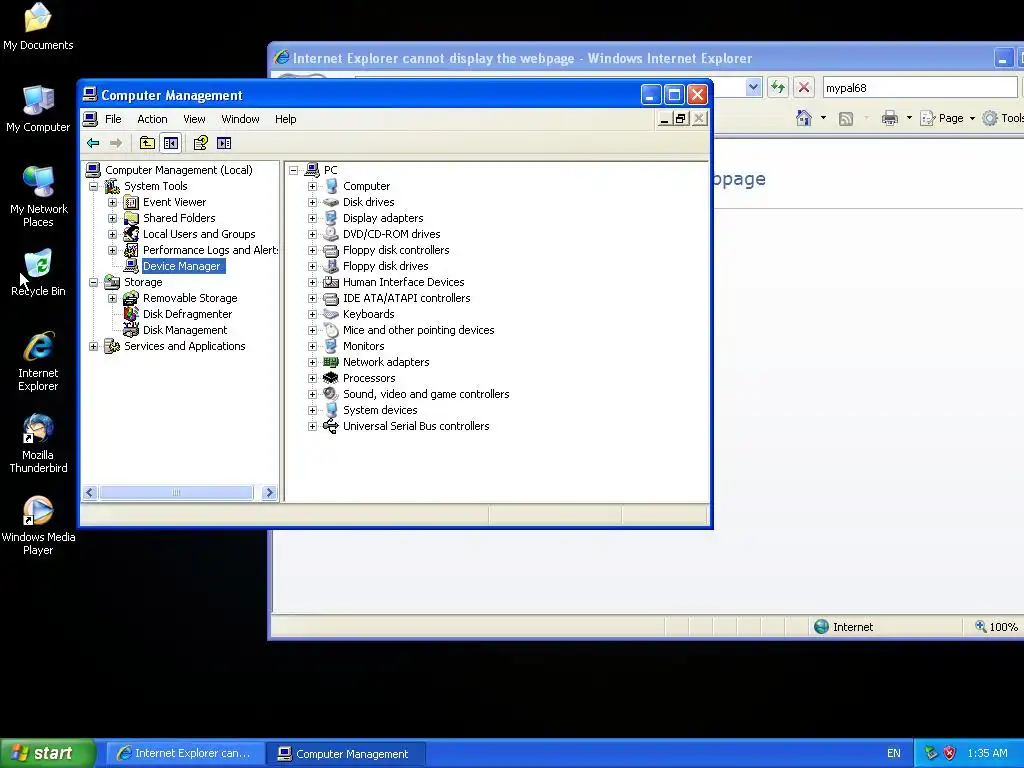
Task: Expand Display adapters device category
Action: click(312, 218)
